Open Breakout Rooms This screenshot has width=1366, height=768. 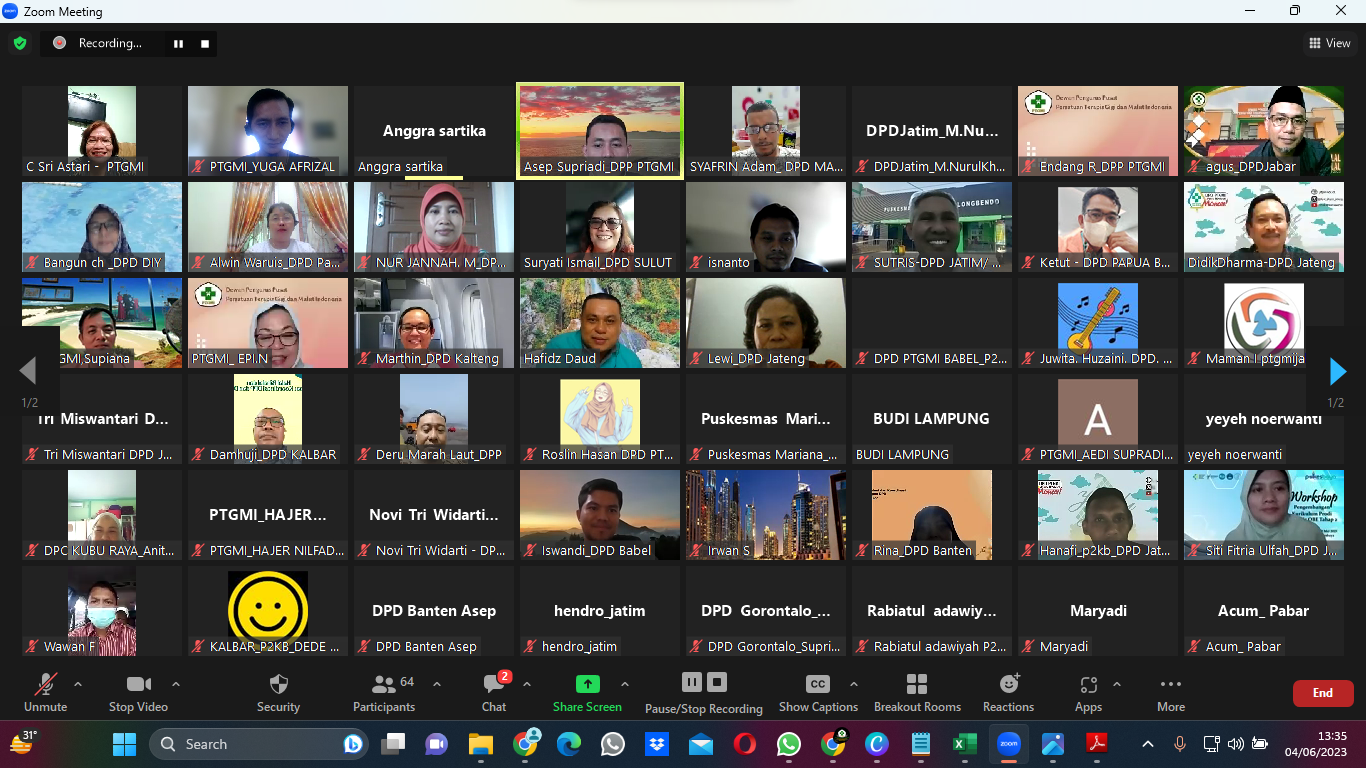917,693
